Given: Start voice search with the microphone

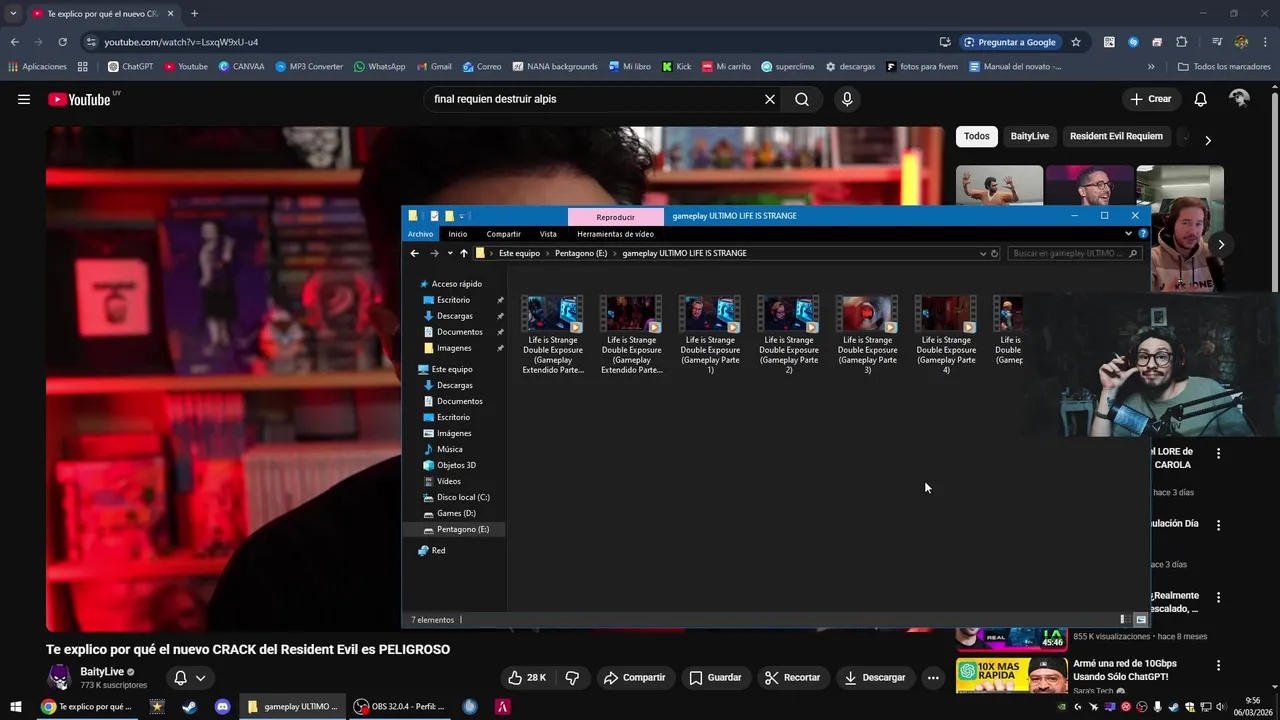Looking at the screenshot, I should (847, 99).
